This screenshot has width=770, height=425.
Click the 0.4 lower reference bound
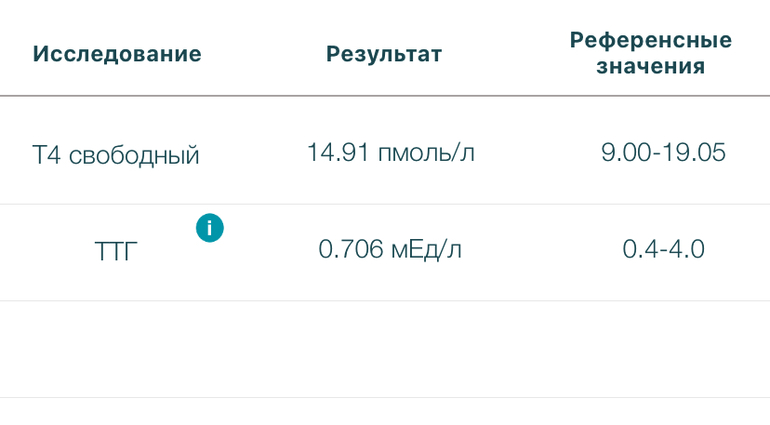(x=638, y=249)
